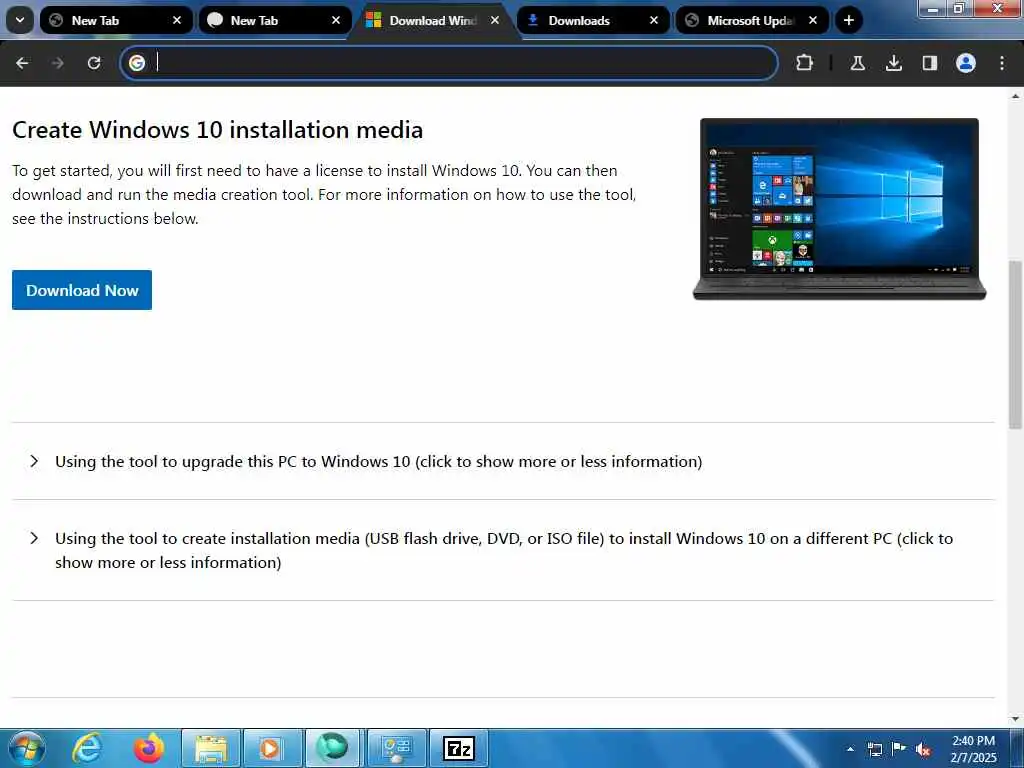Click the scrollbar up arrow
The height and width of the screenshot is (768, 1024).
[1015, 96]
